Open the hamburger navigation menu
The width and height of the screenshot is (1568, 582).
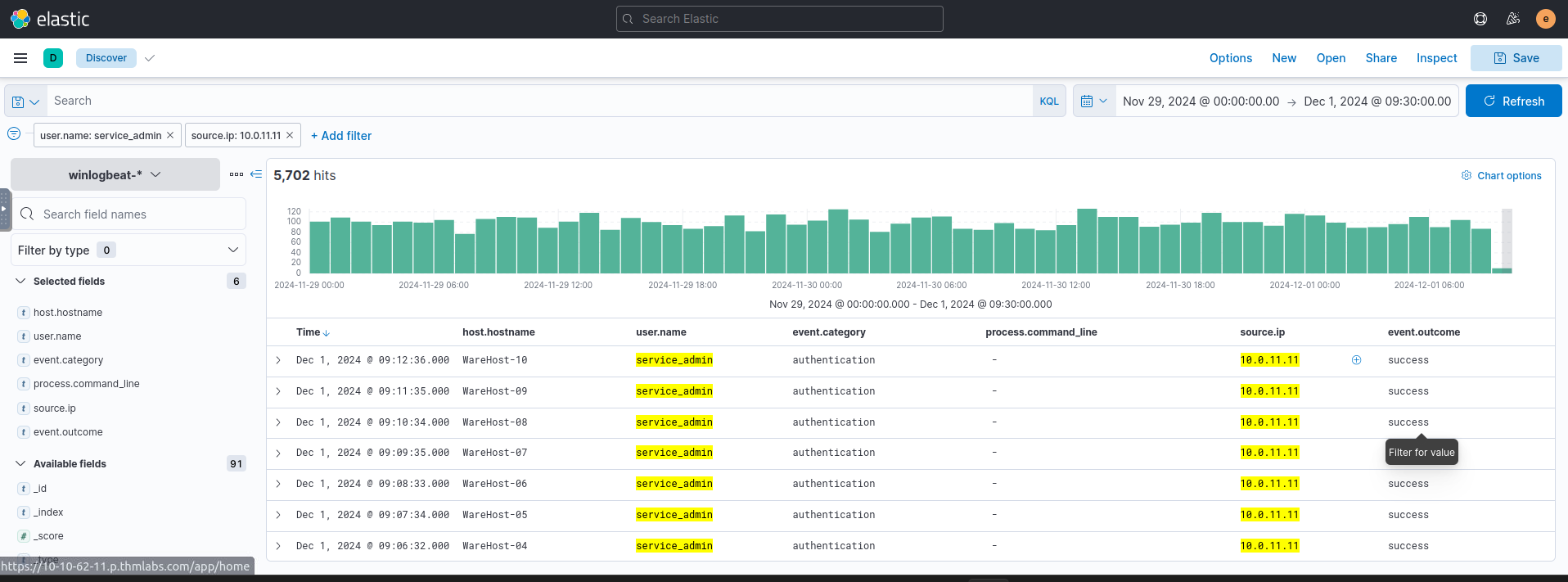click(x=20, y=58)
